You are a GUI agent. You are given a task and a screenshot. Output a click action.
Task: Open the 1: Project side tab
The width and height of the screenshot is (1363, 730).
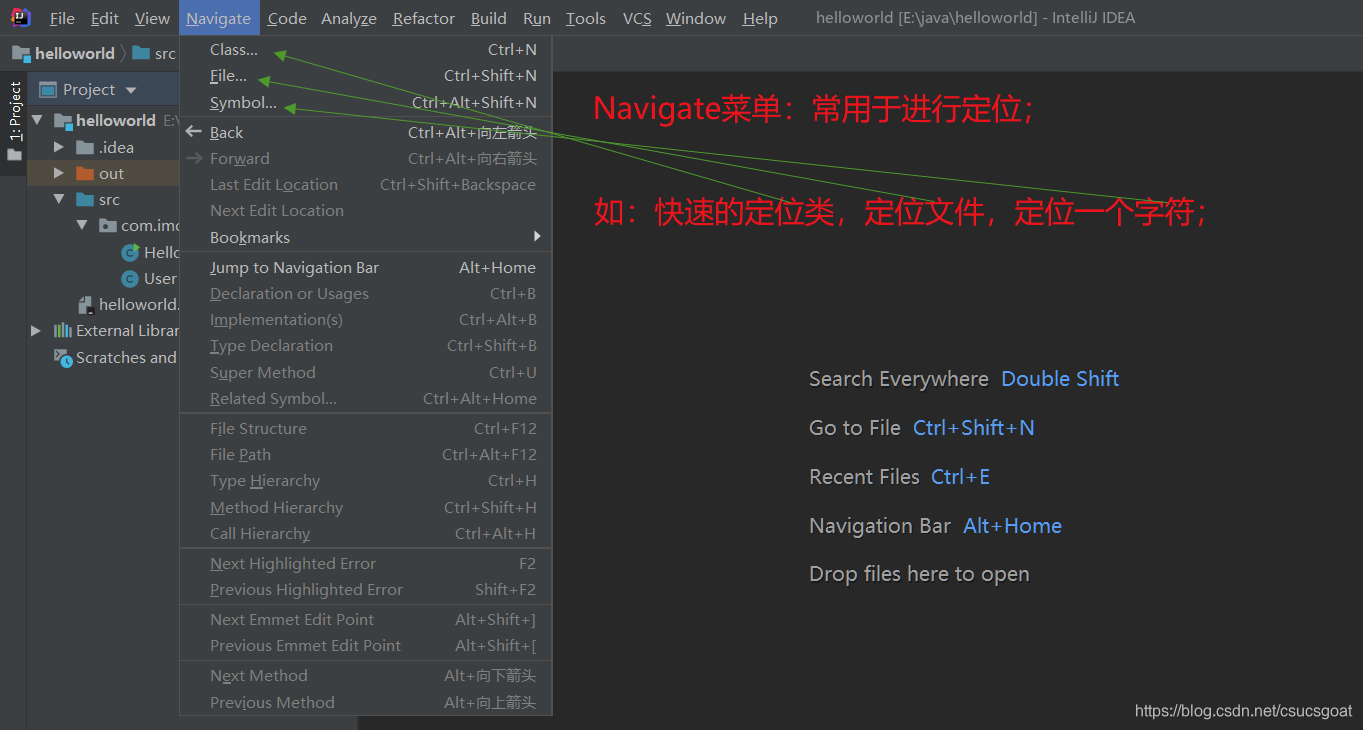pyautogui.click(x=14, y=122)
